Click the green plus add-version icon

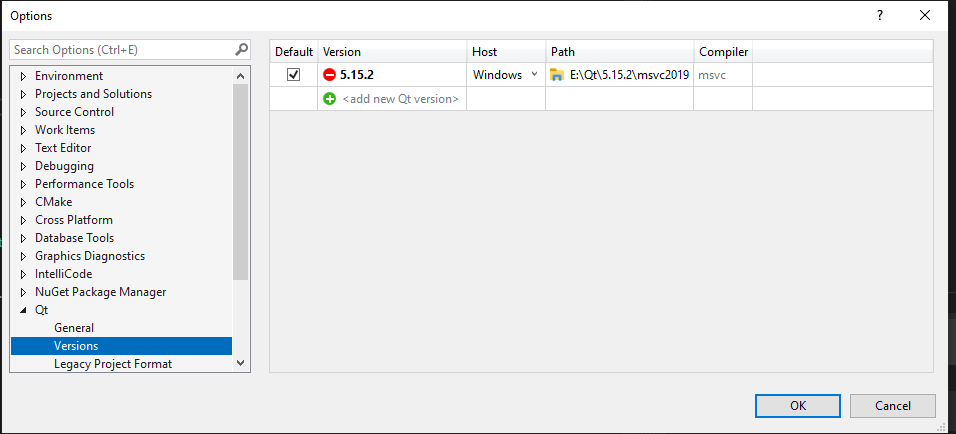(x=329, y=99)
